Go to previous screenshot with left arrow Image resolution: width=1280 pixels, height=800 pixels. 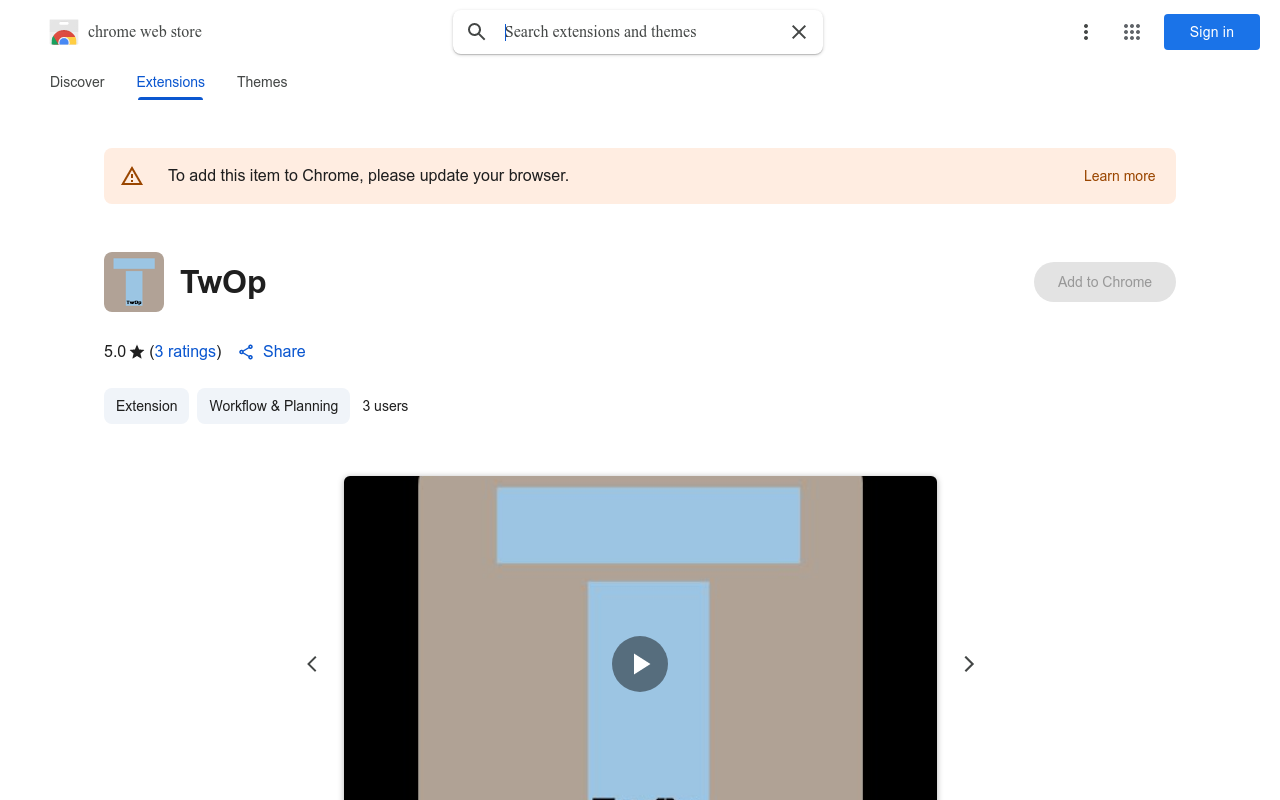pyautogui.click(x=312, y=664)
